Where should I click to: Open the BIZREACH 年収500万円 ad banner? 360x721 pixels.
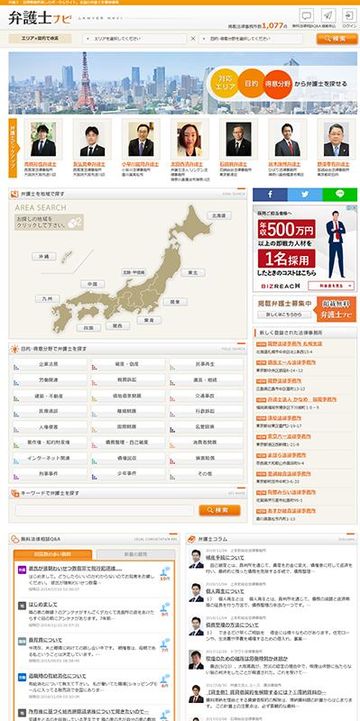305,248
